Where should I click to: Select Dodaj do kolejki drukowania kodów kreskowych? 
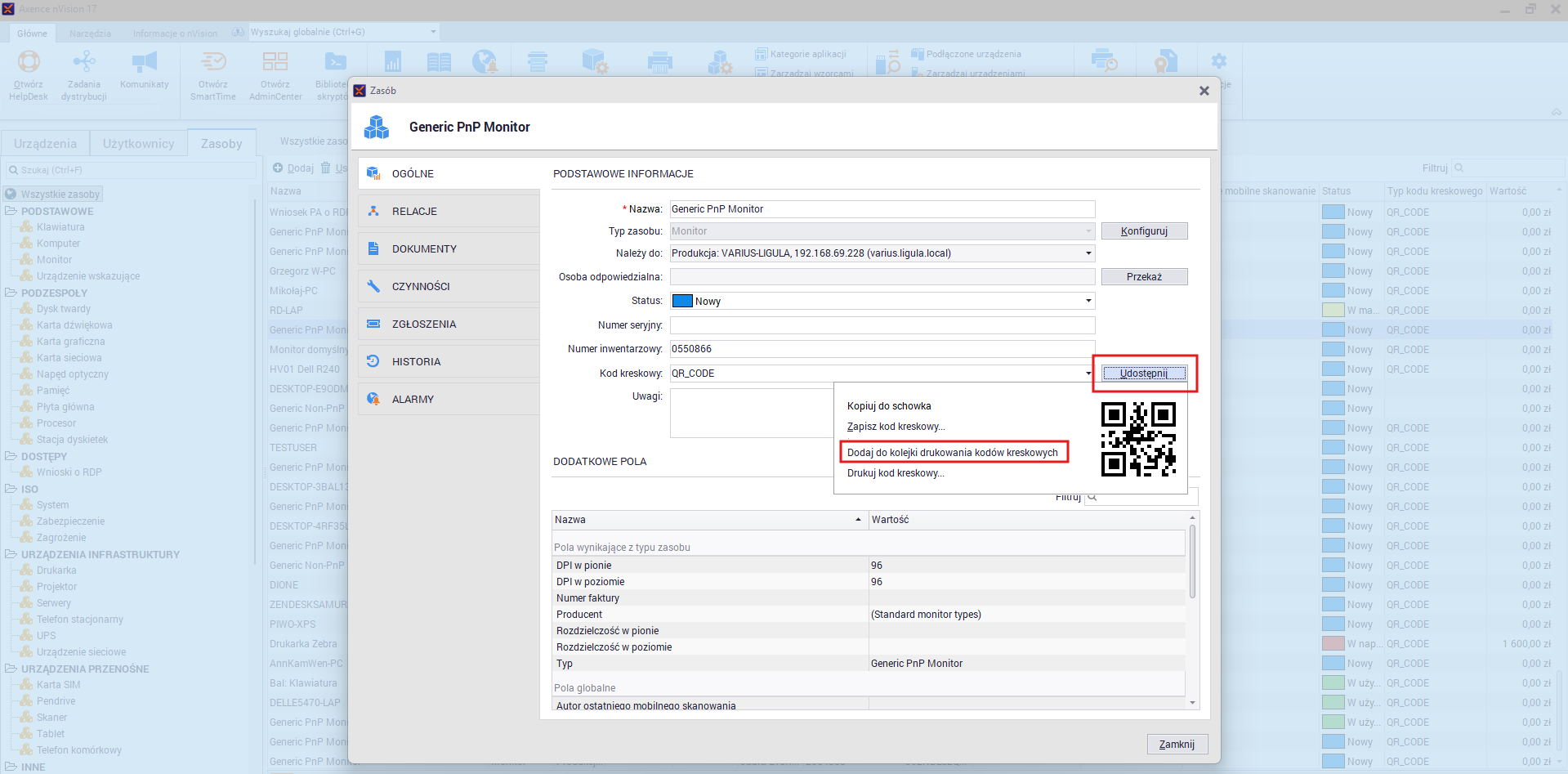click(953, 453)
